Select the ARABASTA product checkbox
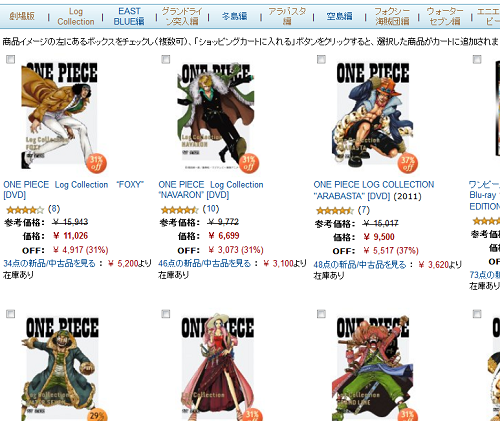Viewport: 500px width, 421px height. coord(321,59)
